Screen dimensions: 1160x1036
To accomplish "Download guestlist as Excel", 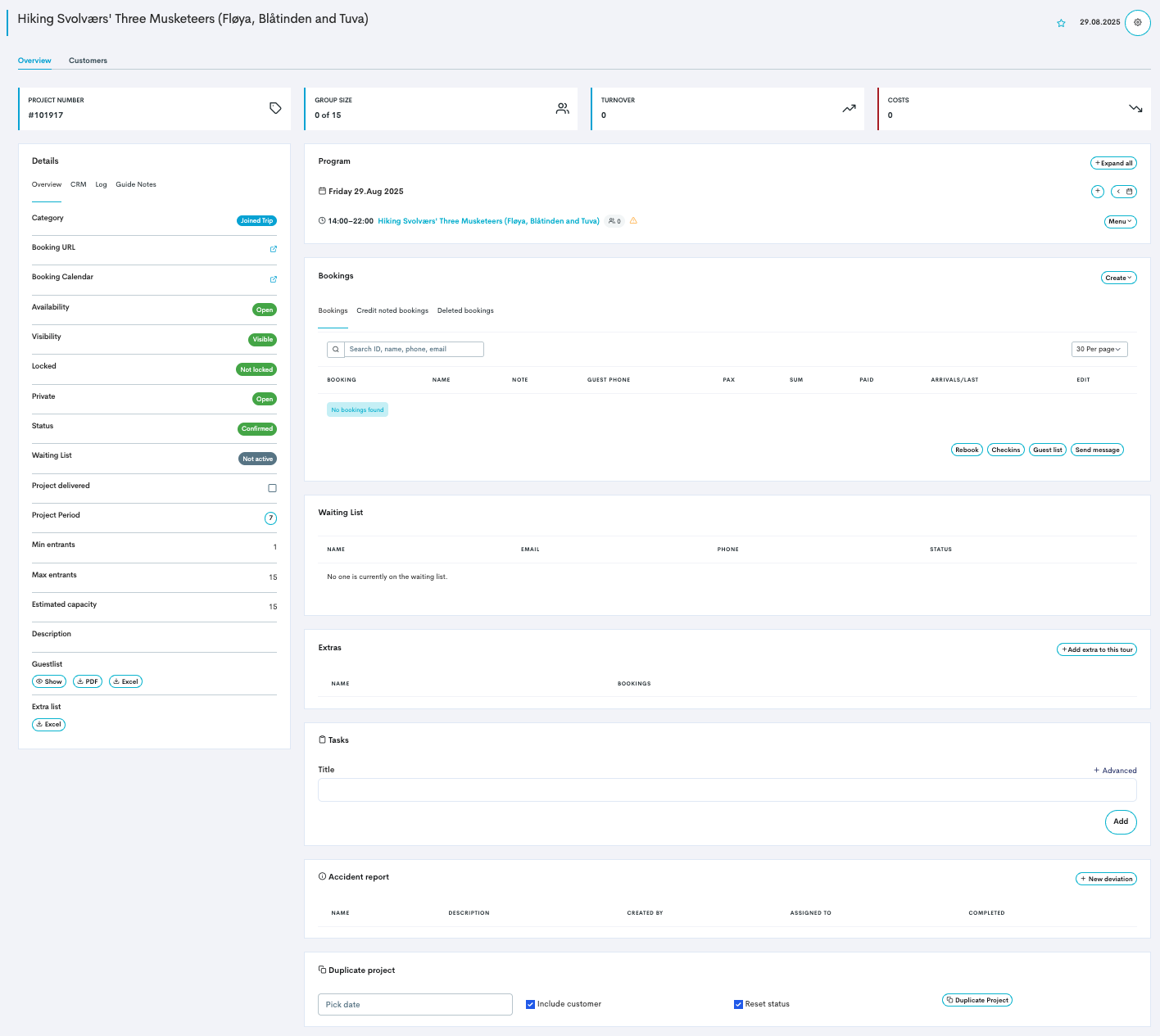I will (x=125, y=681).
